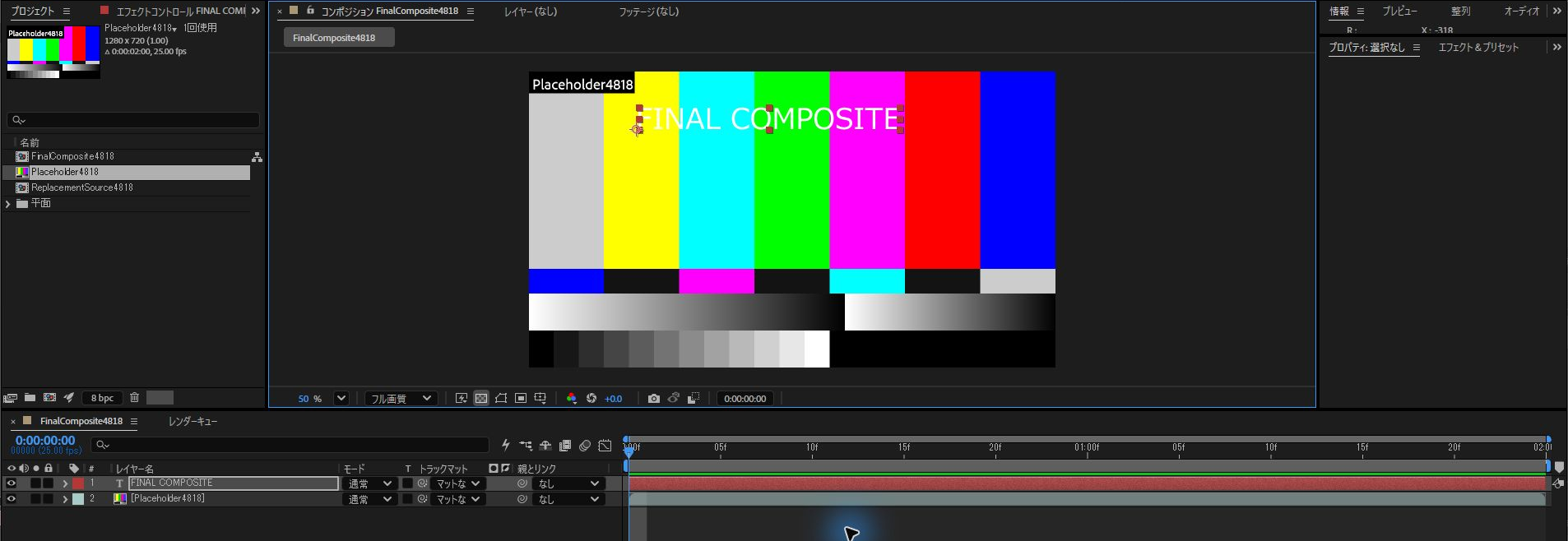The height and width of the screenshot is (541, 1568).
Task: Toggle preserve transparency for FINAL COMPOSITE layer
Action: [407, 483]
